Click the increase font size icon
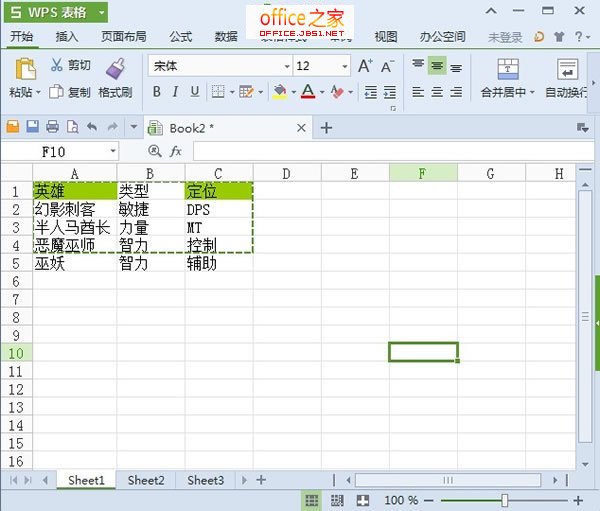The height and width of the screenshot is (511, 600). (x=365, y=66)
